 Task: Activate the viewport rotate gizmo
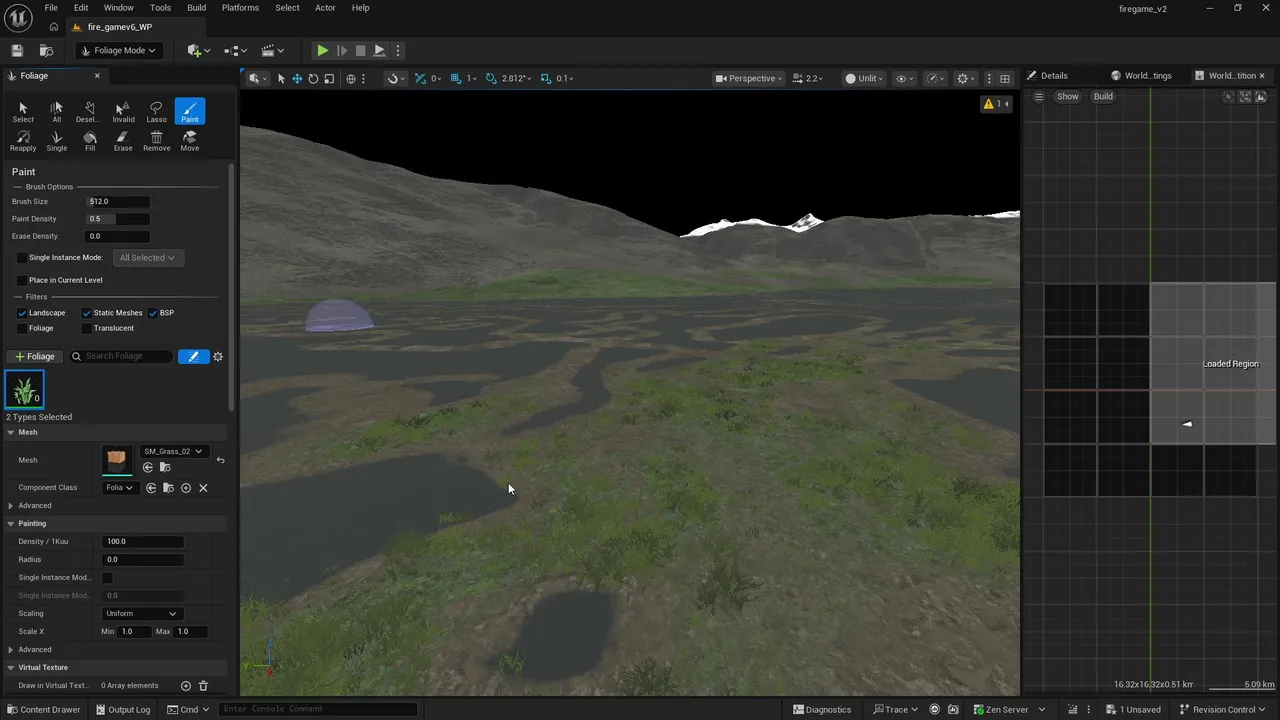(x=313, y=78)
